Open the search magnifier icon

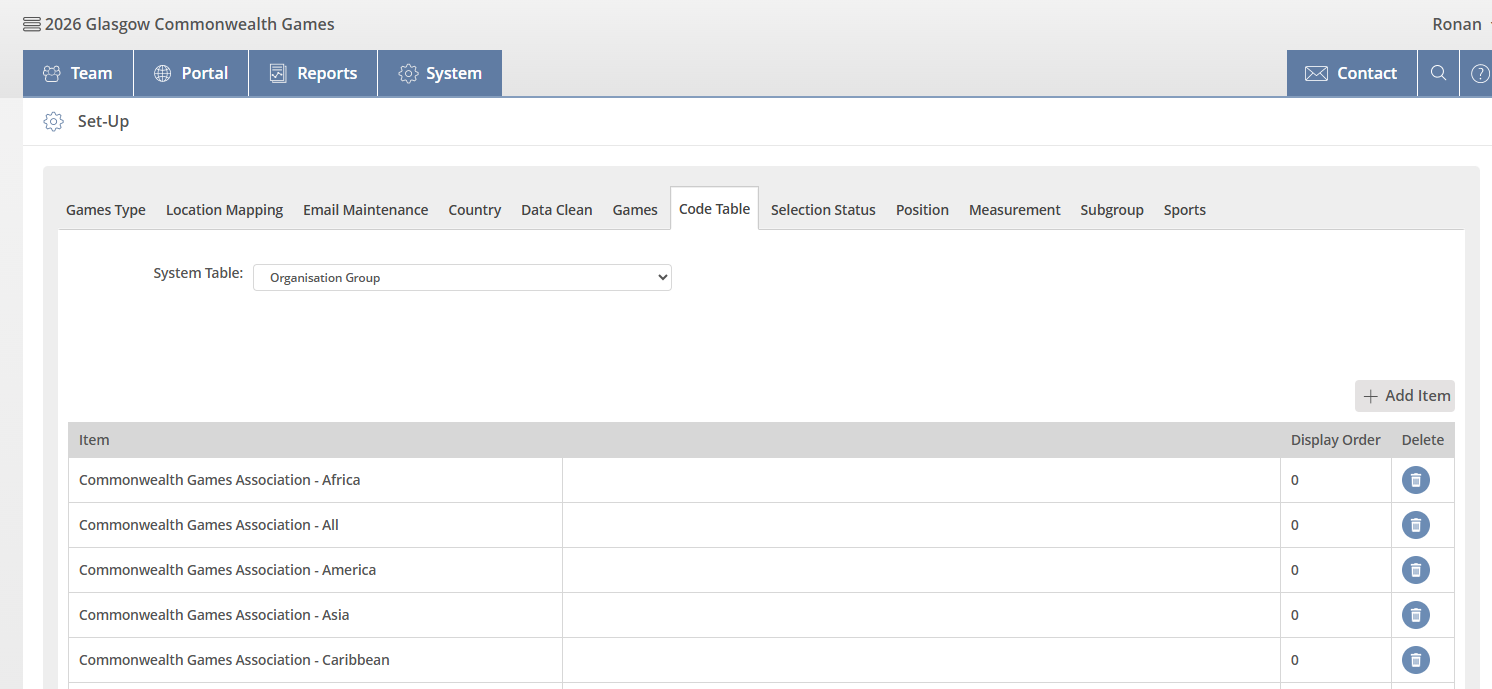tap(1438, 73)
